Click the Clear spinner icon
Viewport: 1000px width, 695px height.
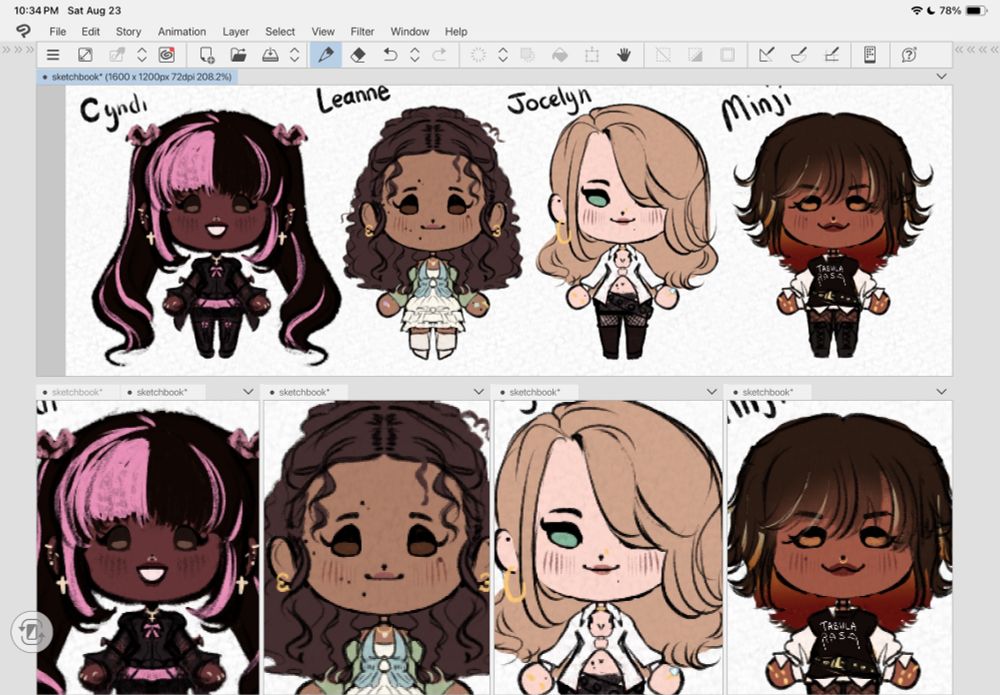[x=478, y=55]
